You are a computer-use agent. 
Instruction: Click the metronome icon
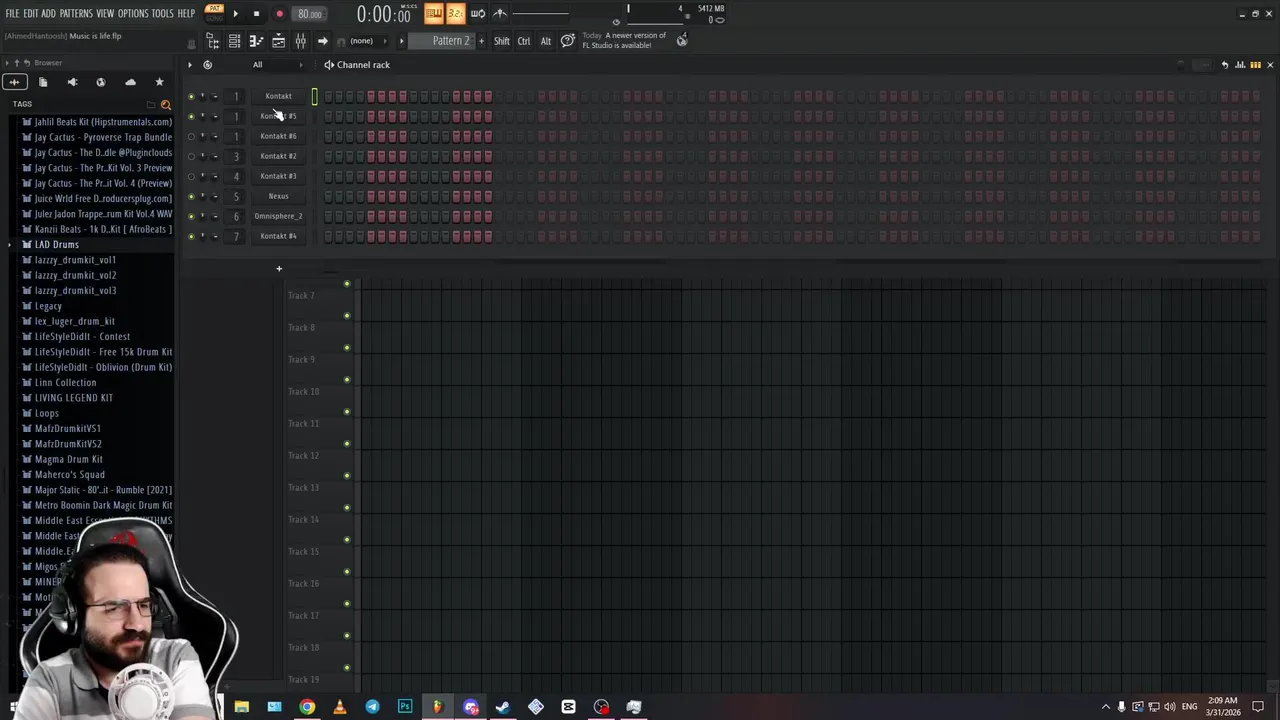coord(500,14)
